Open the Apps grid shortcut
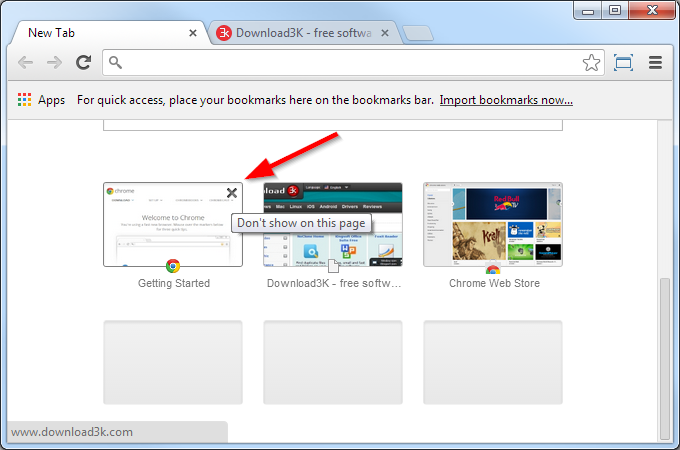680x450 pixels. (24, 100)
